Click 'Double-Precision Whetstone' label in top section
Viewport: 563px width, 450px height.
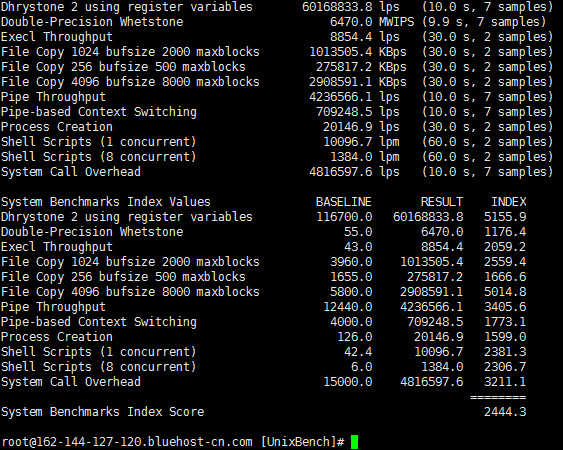point(92,22)
